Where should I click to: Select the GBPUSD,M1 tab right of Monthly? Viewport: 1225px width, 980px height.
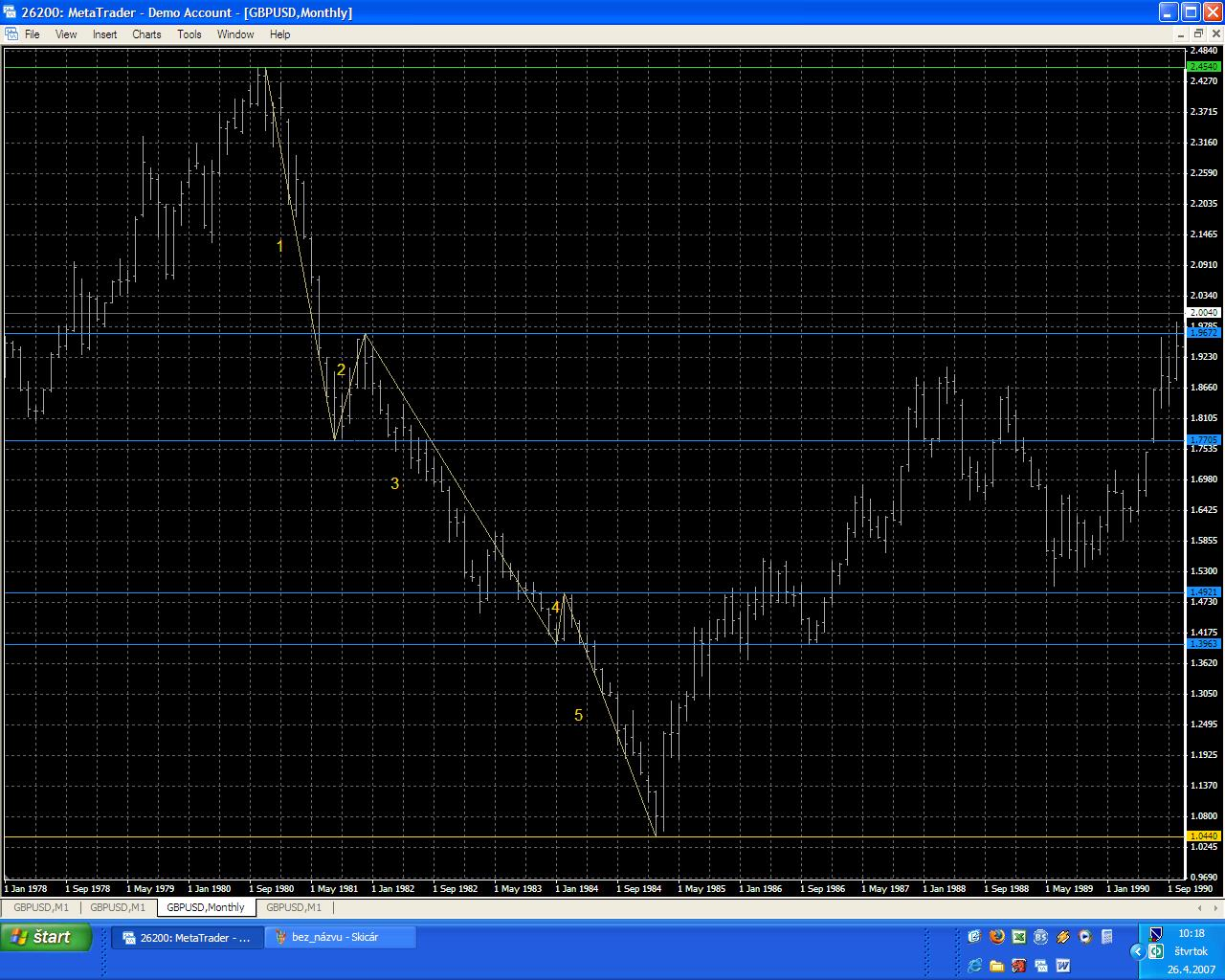click(x=294, y=907)
